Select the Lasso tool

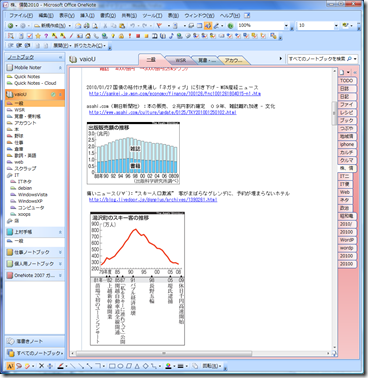pos(19,366)
